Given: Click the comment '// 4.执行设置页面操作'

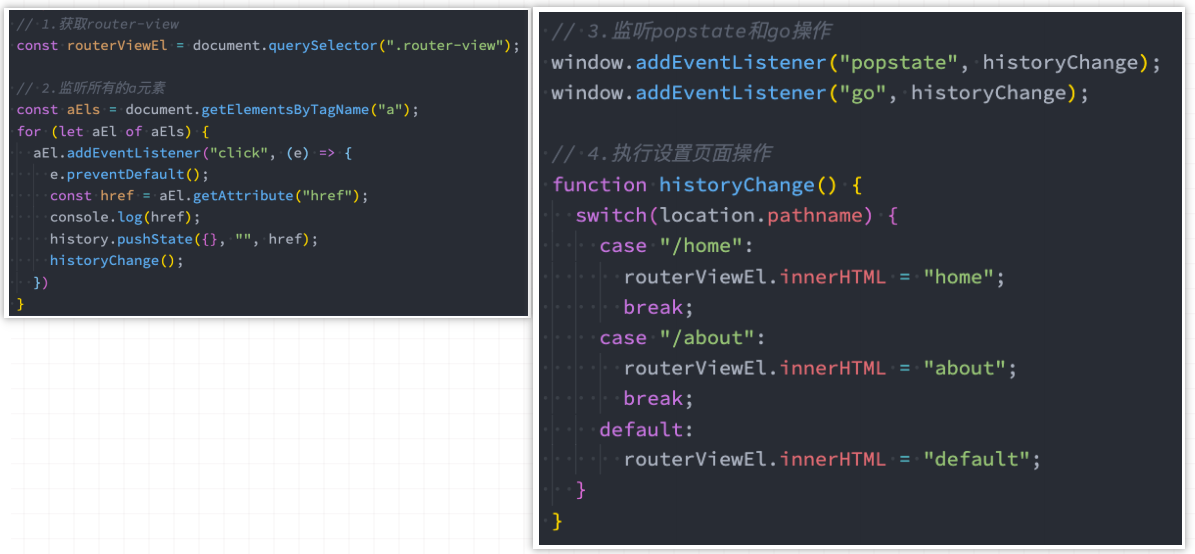Looking at the screenshot, I should (662, 155).
